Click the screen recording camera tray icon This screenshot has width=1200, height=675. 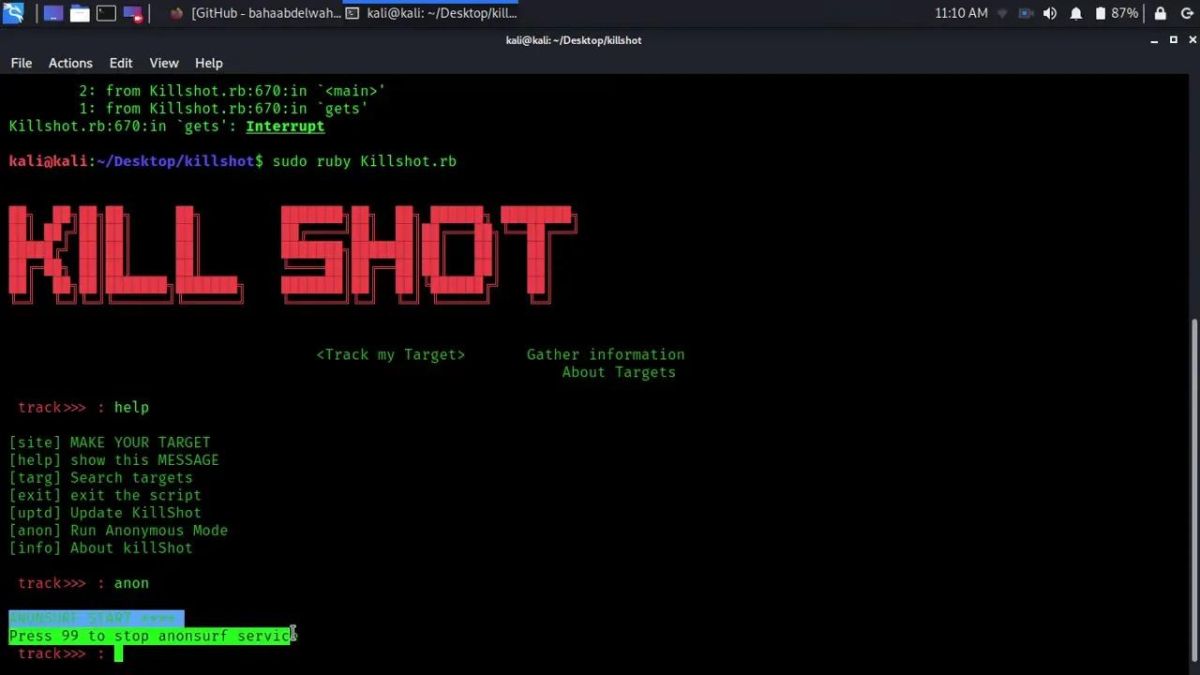click(x=1026, y=13)
